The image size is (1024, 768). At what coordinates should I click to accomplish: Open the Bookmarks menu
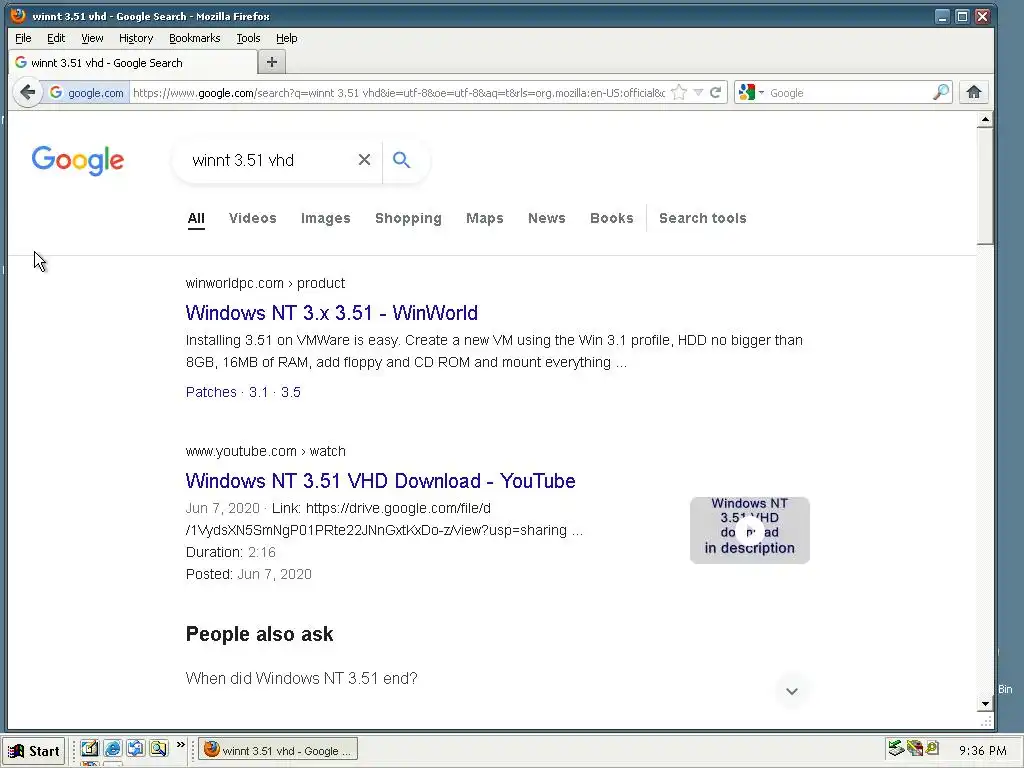[195, 38]
